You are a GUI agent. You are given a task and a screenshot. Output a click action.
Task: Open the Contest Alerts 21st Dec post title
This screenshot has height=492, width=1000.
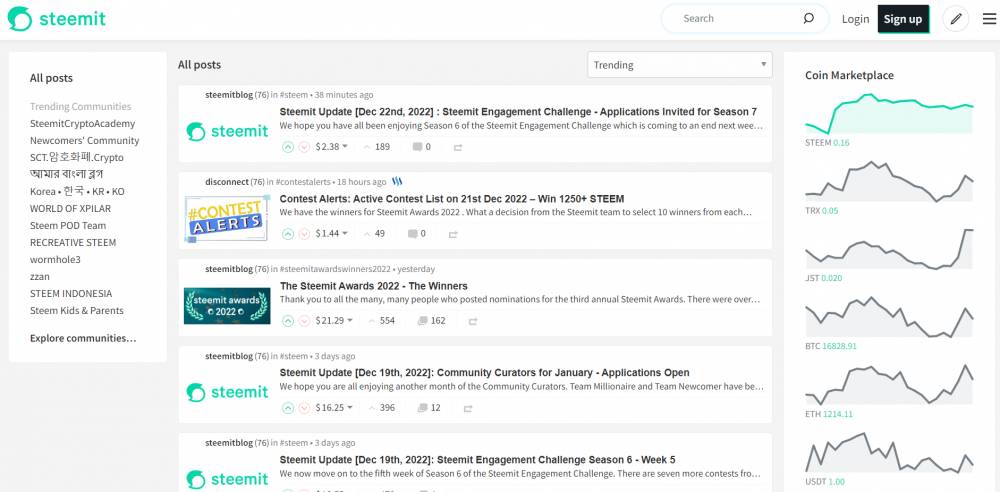click(452, 198)
